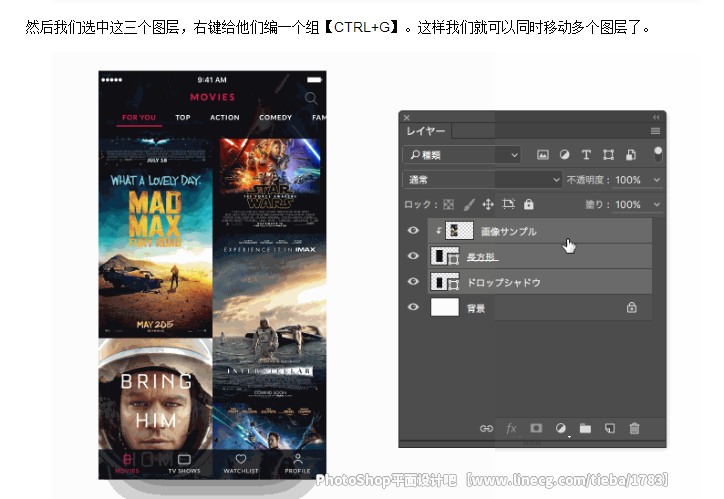Filter layers by smart object icon
This screenshot has width=724, height=499.
(631, 155)
